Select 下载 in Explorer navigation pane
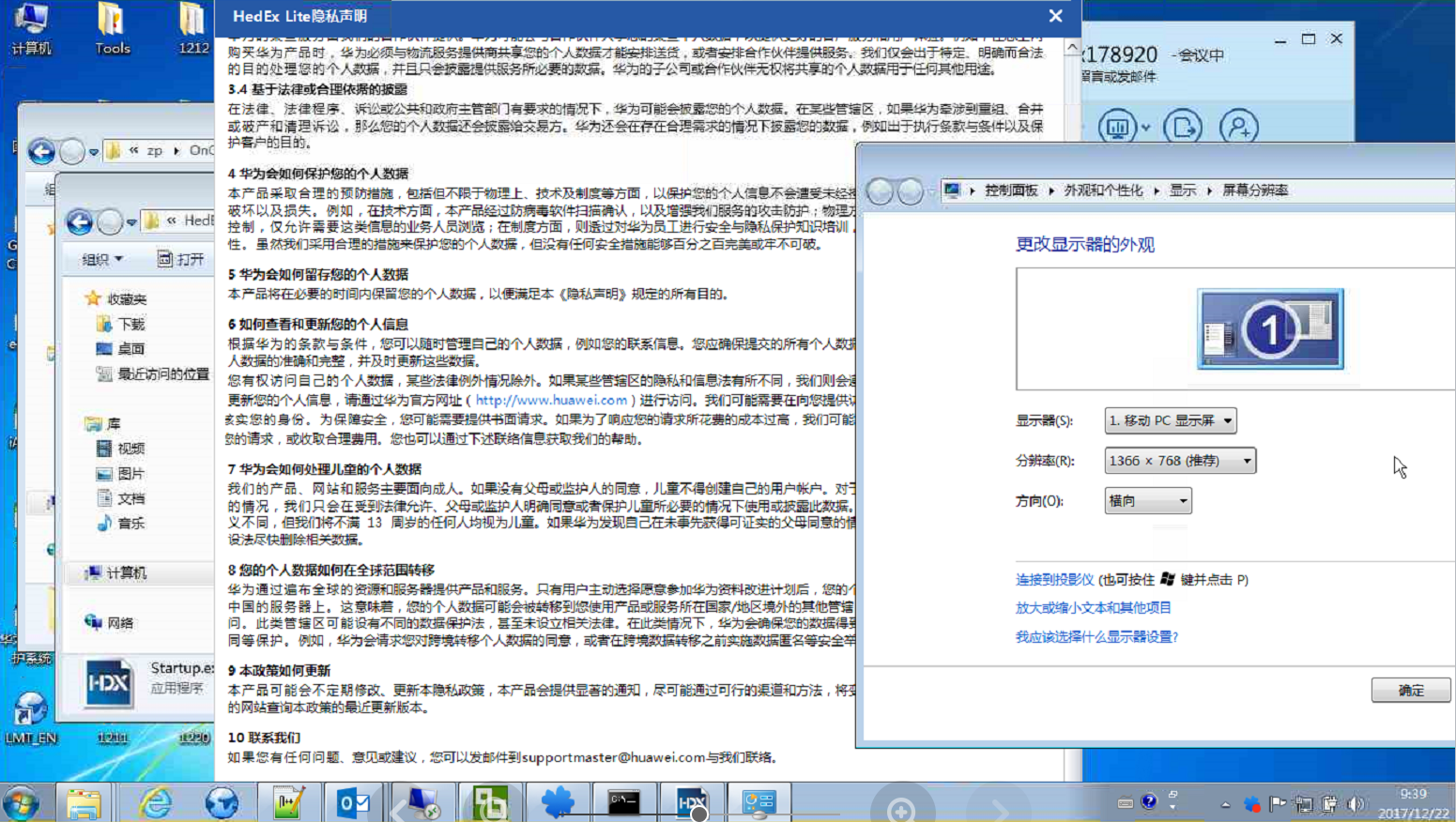1456x822 pixels. pyautogui.click(x=121, y=324)
